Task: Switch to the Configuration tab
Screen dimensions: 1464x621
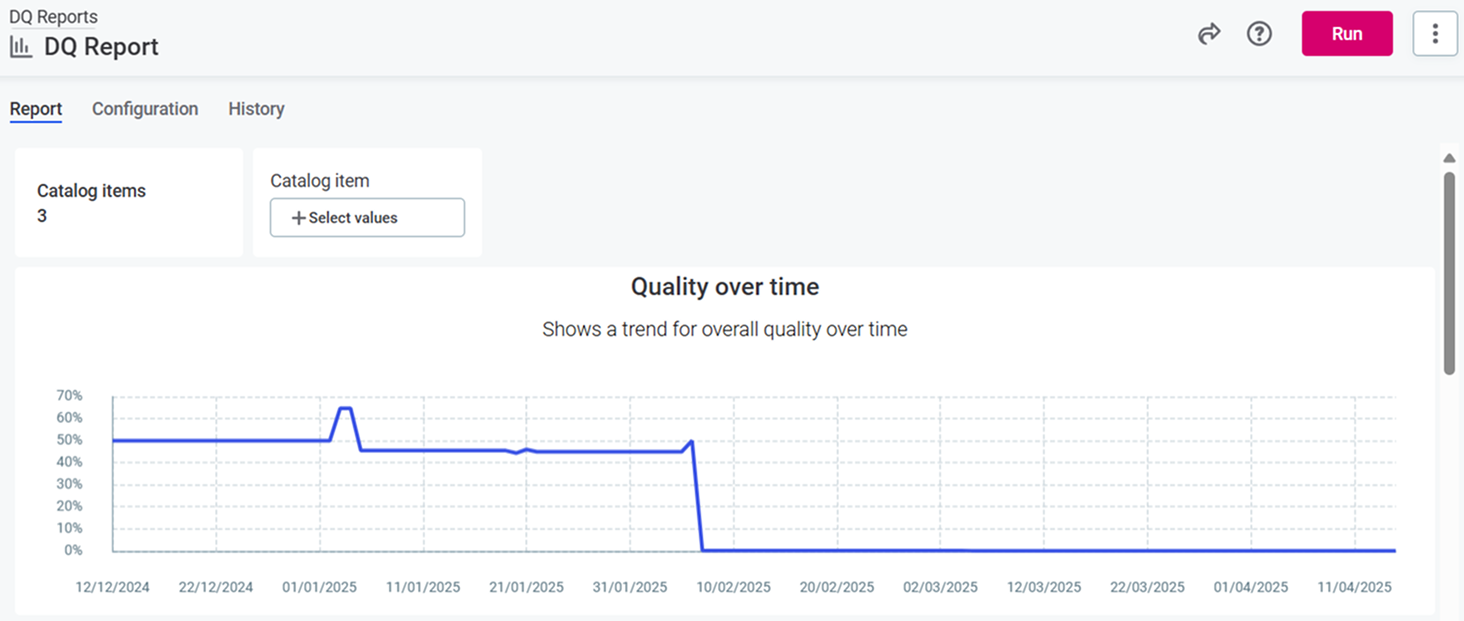Action: (144, 109)
